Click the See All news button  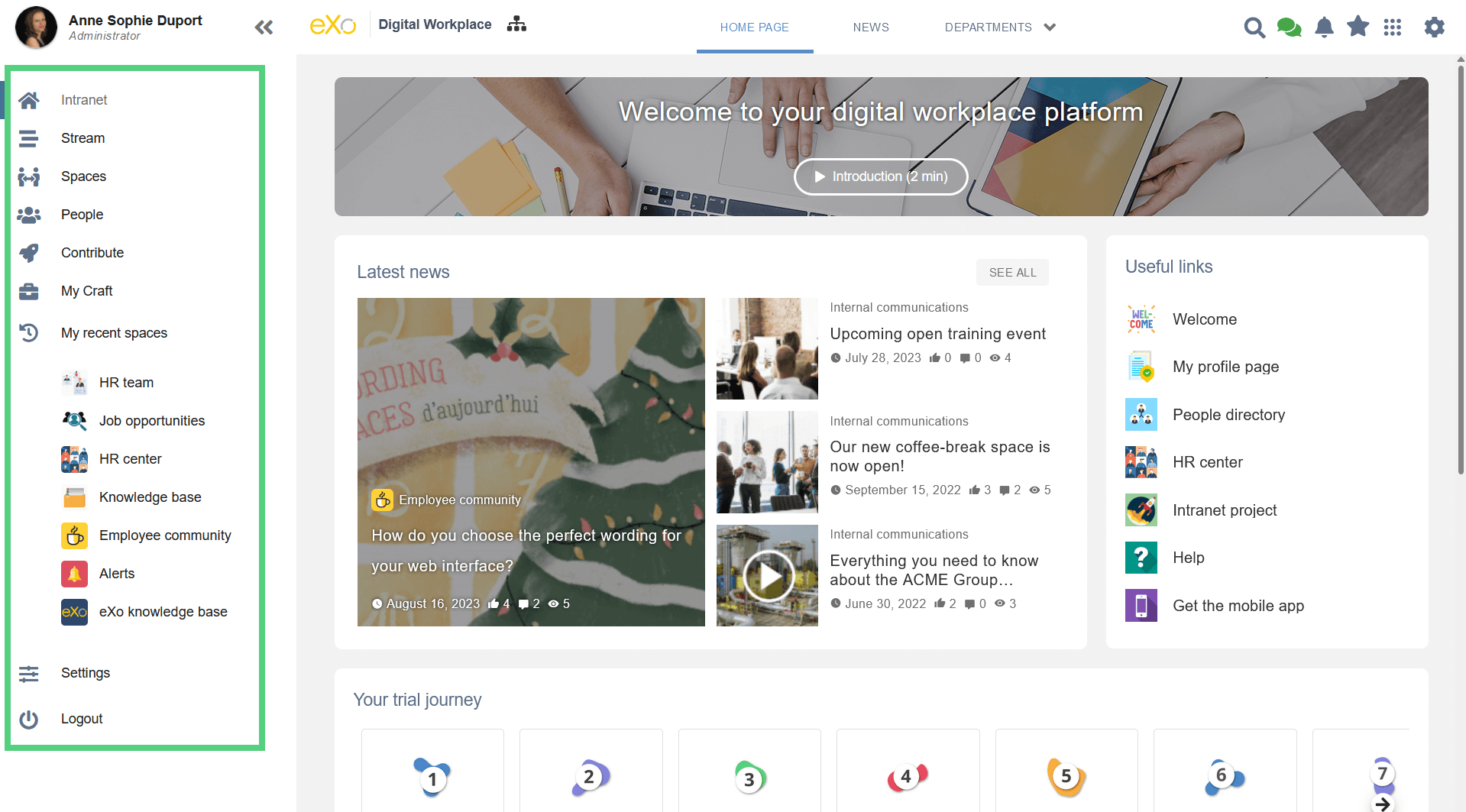(x=1012, y=273)
